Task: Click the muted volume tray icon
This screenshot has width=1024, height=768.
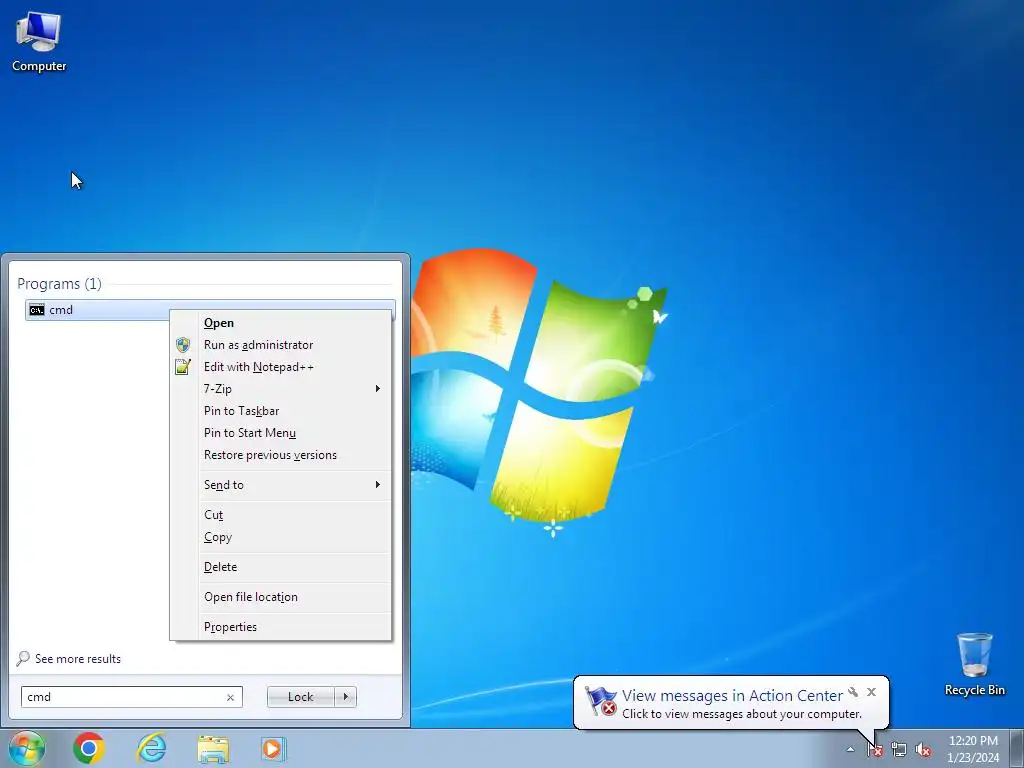Action: 923,750
